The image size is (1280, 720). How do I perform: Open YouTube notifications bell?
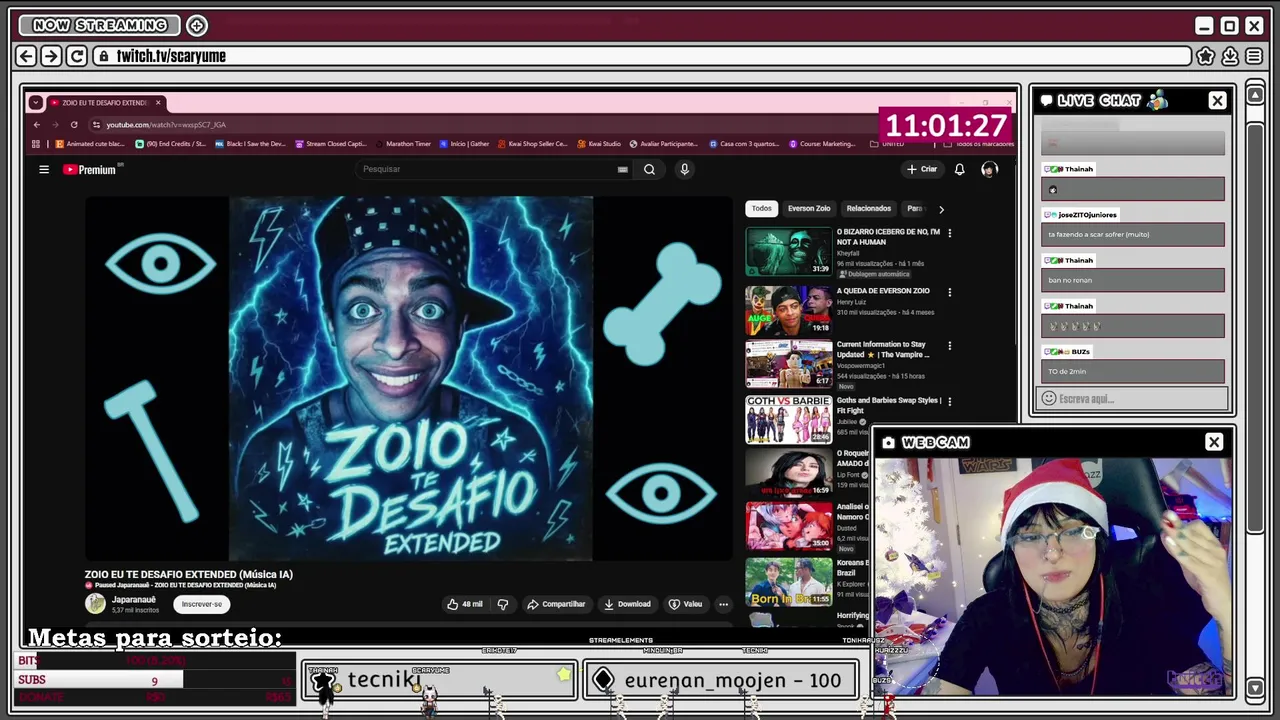959,170
